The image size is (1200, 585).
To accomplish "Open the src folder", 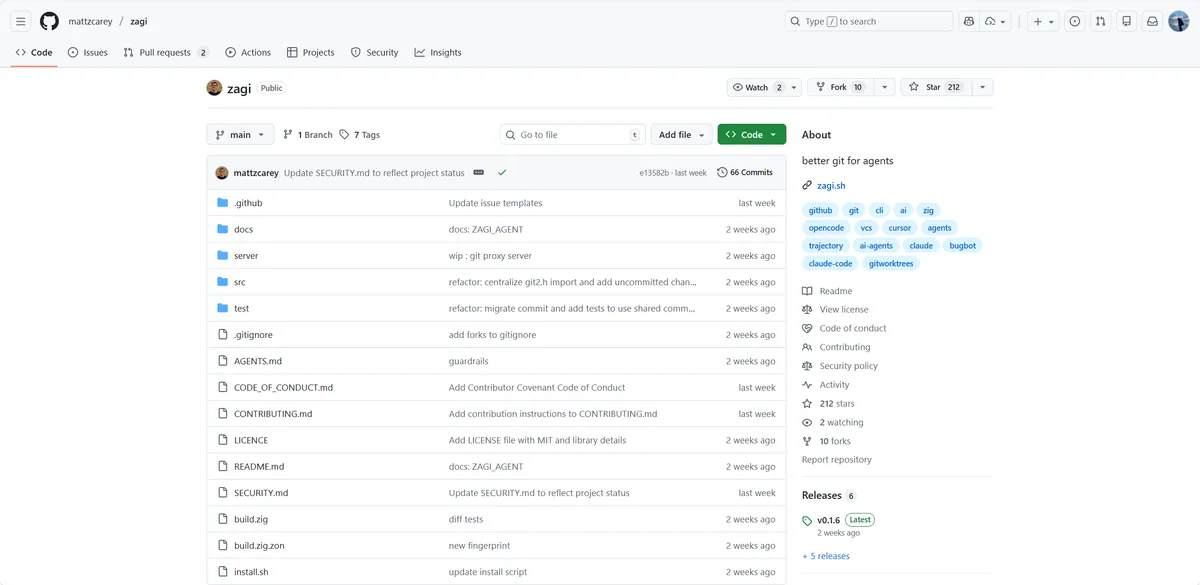I will [x=240, y=282].
